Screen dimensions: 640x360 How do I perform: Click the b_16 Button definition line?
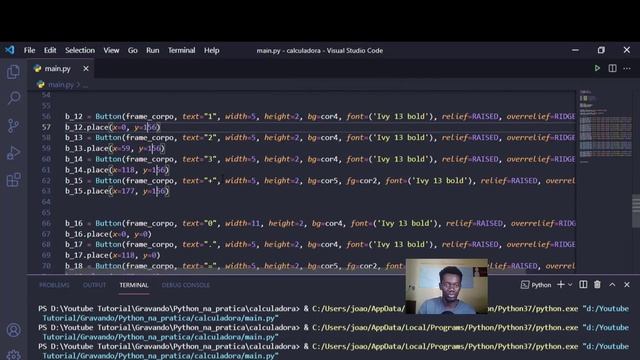click(320, 223)
